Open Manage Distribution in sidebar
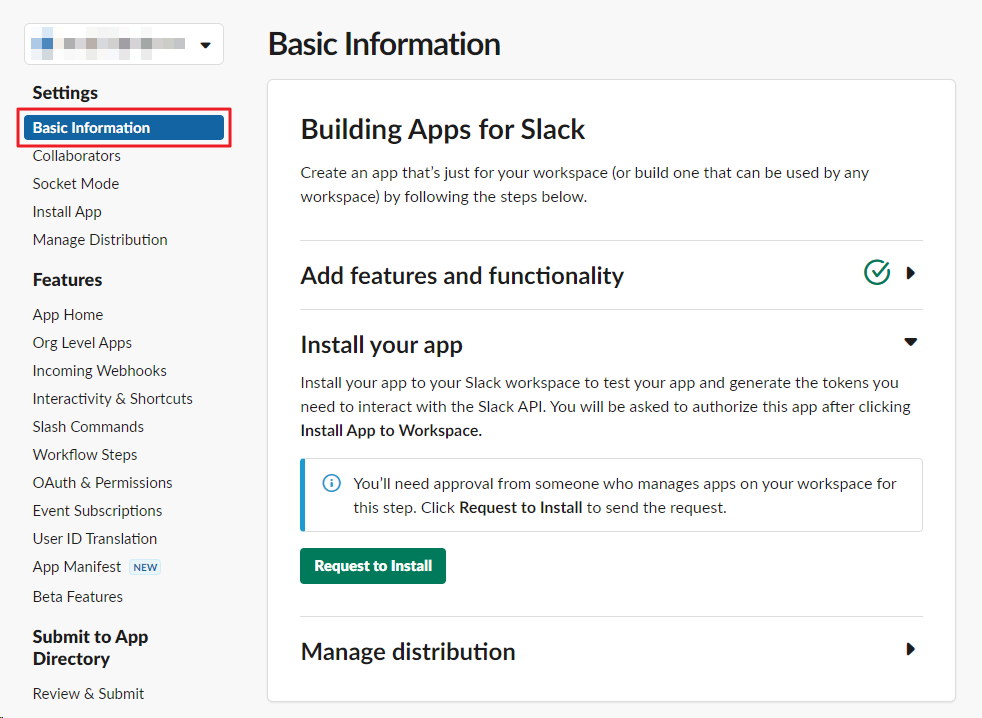The image size is (982, 718). coord(100,239)
